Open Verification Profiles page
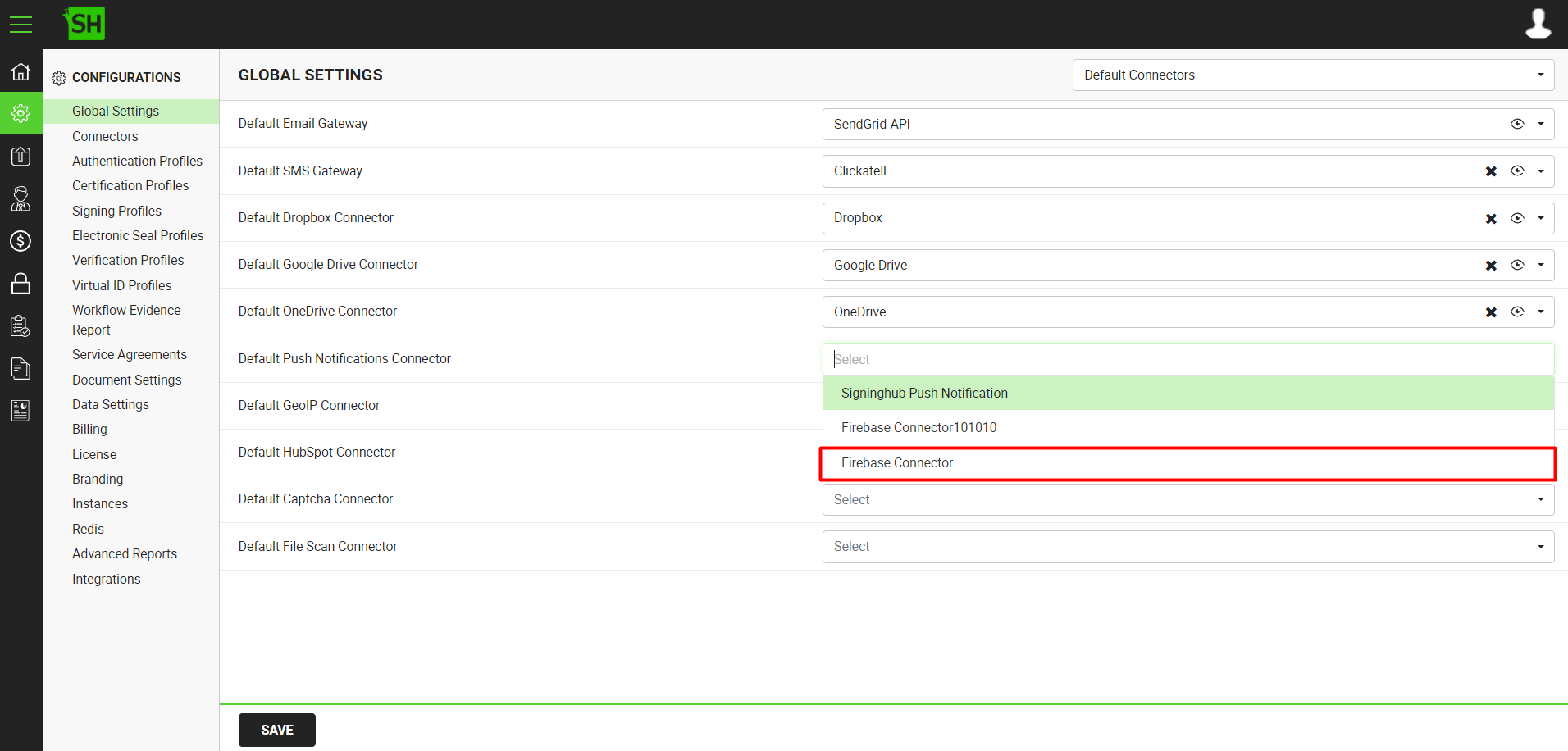Image resolution: width=1568 pixels, height=751 pixels. (128, 260)
